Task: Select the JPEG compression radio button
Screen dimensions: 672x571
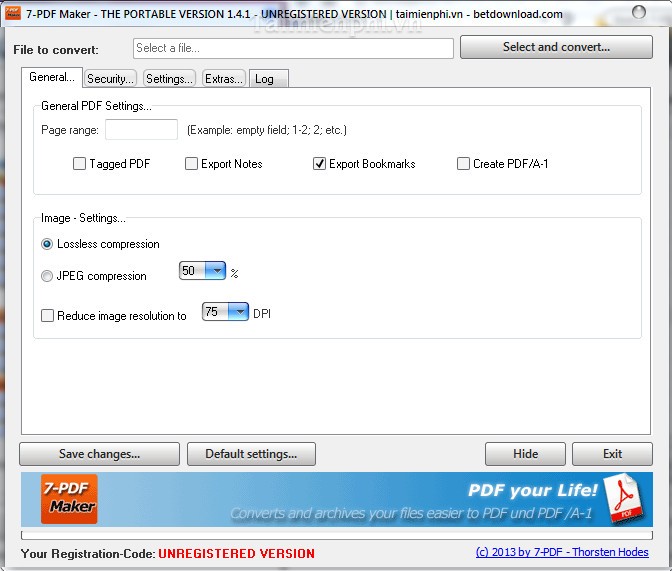Action: [x=47, y=276]
